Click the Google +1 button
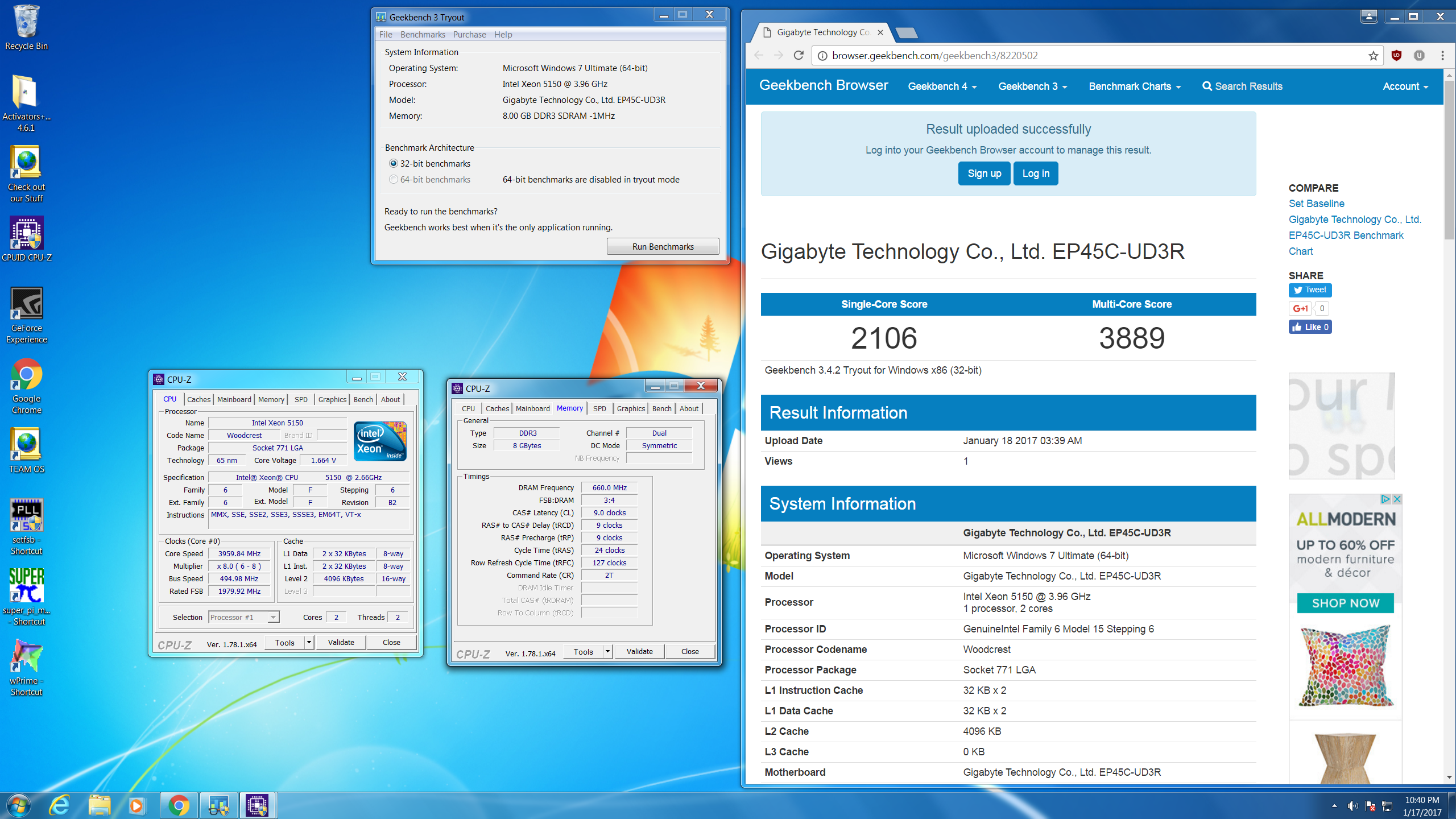1456x819 pixels. coord(1300,308)
